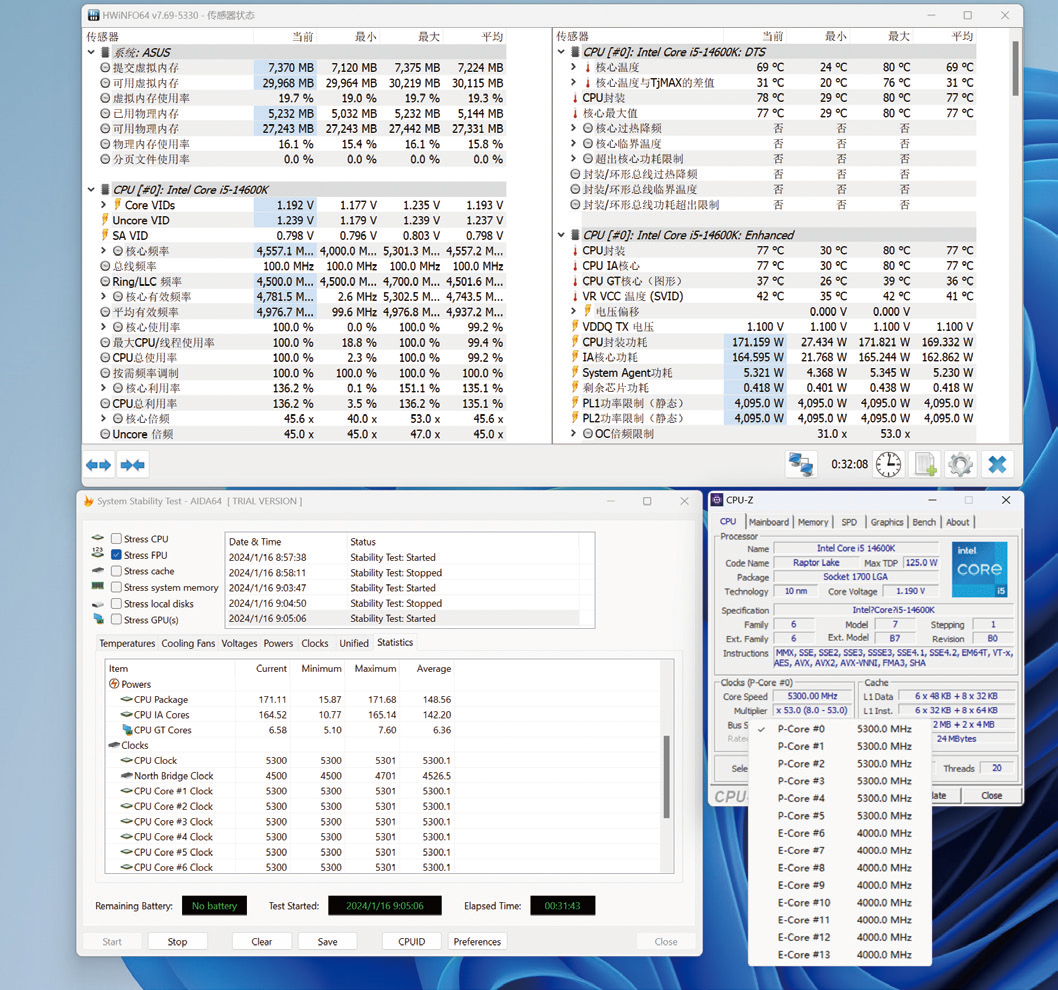Image resolution: width=1058 pixels, height=990 pixels.
Task: Click the Stress FPU 123 icon
Action: tap(98, 553)
